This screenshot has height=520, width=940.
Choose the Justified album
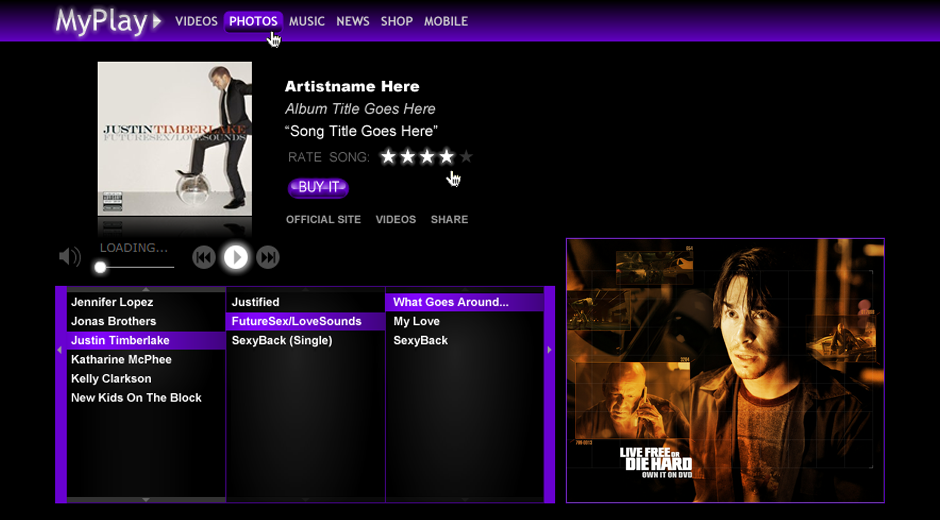pyautogui.click(x=306, y=302)
